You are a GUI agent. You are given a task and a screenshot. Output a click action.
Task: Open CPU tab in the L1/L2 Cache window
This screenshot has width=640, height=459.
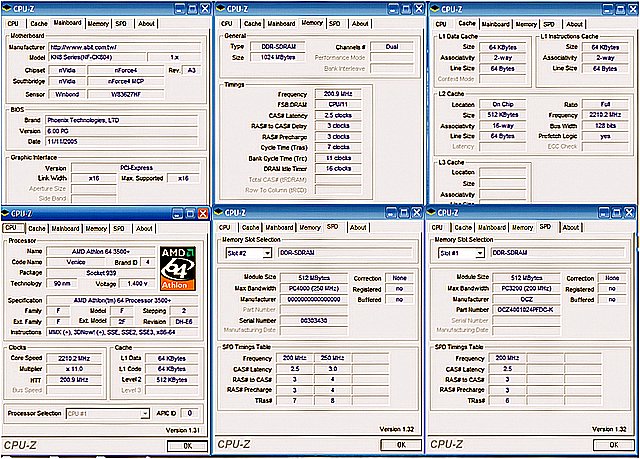coord(441,24)
